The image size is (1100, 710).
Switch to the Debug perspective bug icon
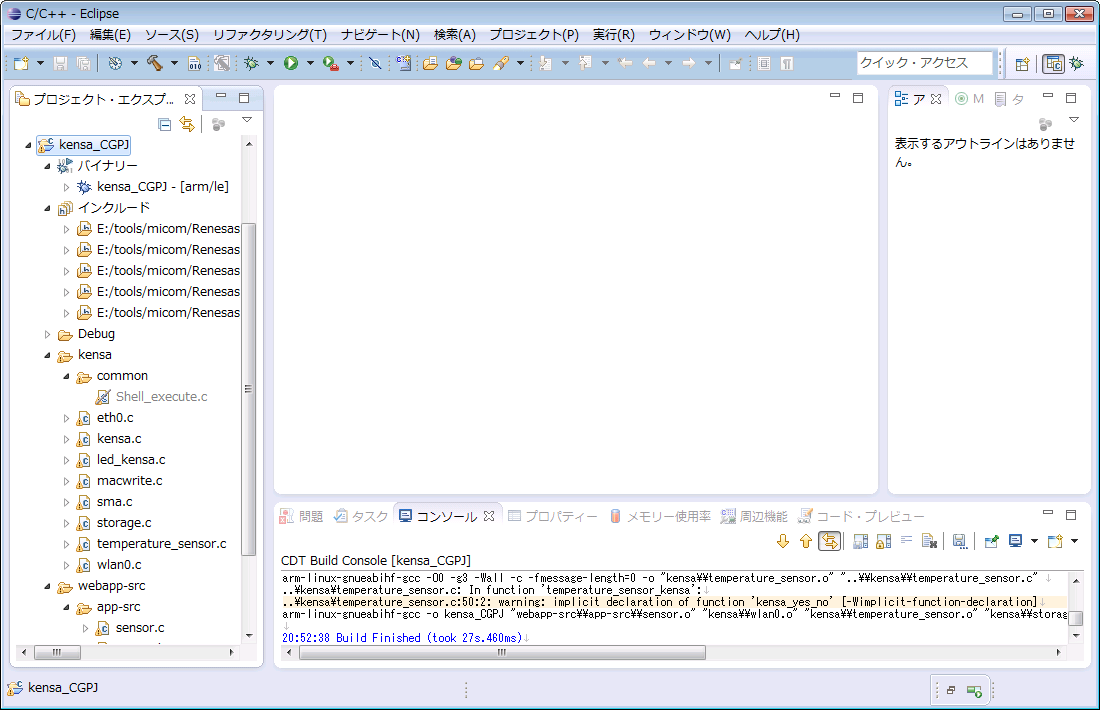(x=1076, y=64)
